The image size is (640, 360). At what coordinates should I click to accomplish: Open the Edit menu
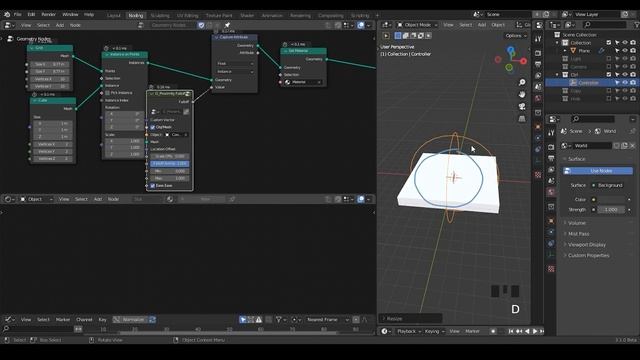[x=31, y=14]
